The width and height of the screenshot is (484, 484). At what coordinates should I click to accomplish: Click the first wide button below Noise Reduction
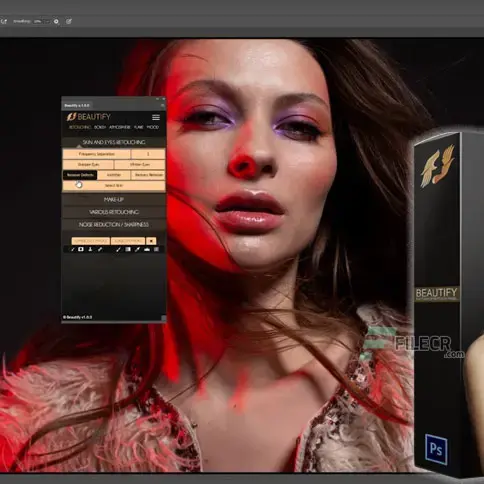(x=91, y=241)
